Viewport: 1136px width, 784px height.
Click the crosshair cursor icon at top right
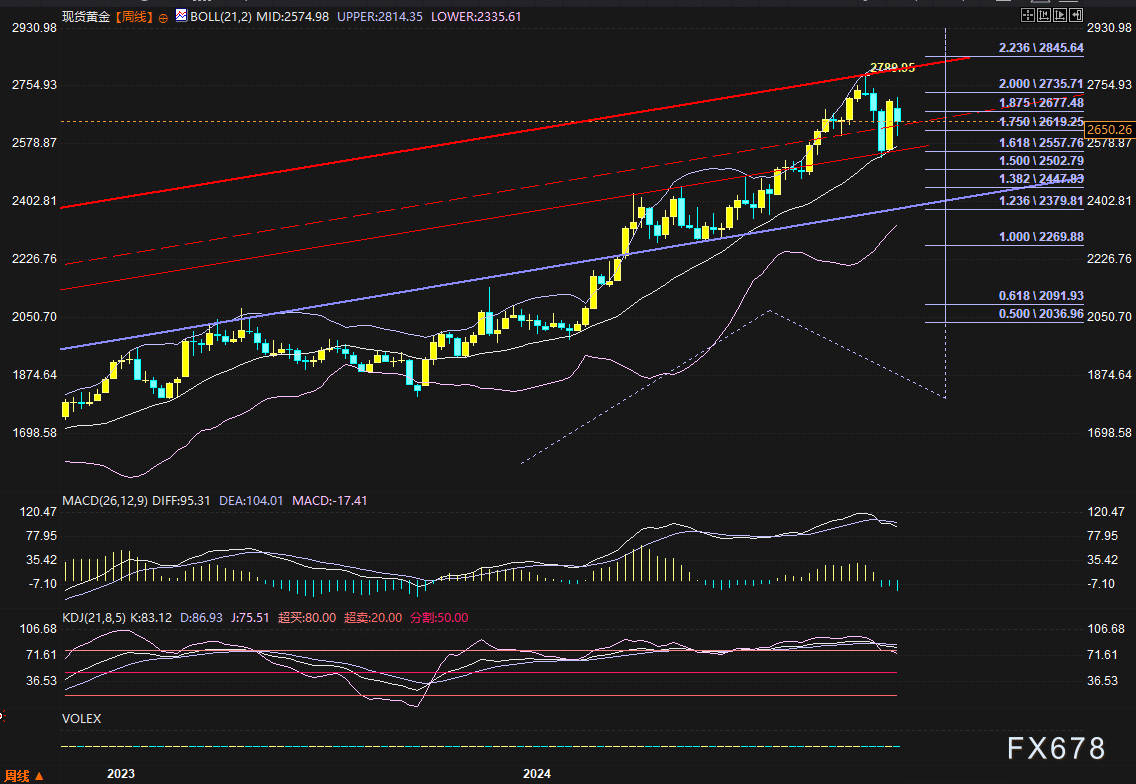[x=1026, y=17]
